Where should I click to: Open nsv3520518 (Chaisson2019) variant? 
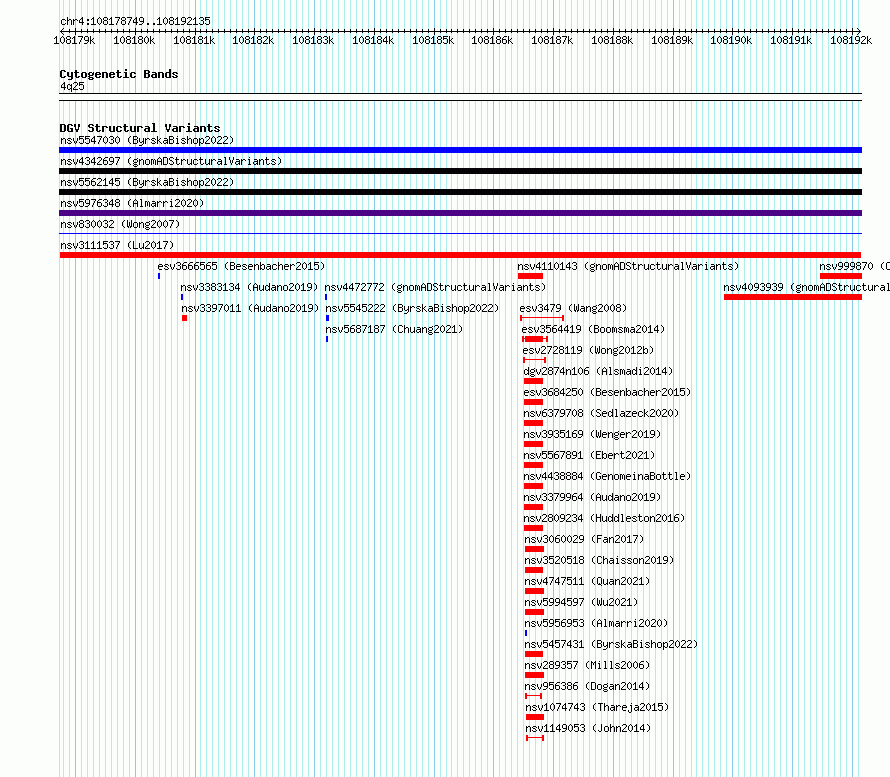tap(599, 560)
